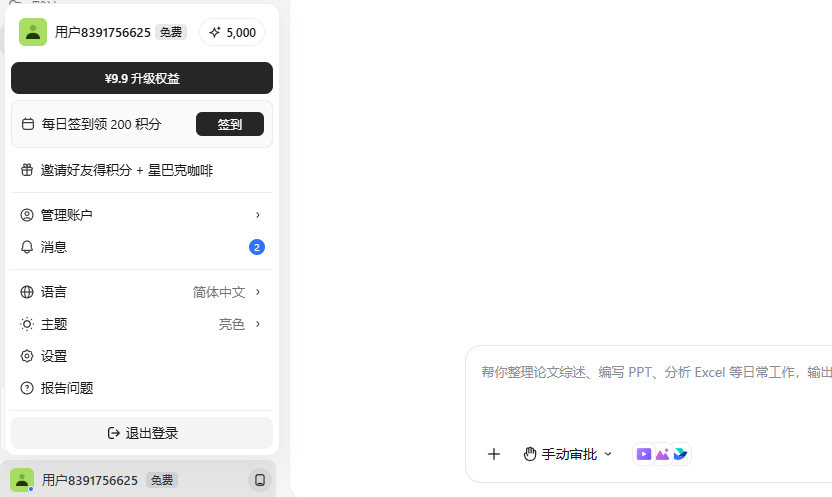Expand the chevron next to 亮色

pos(258,324)
